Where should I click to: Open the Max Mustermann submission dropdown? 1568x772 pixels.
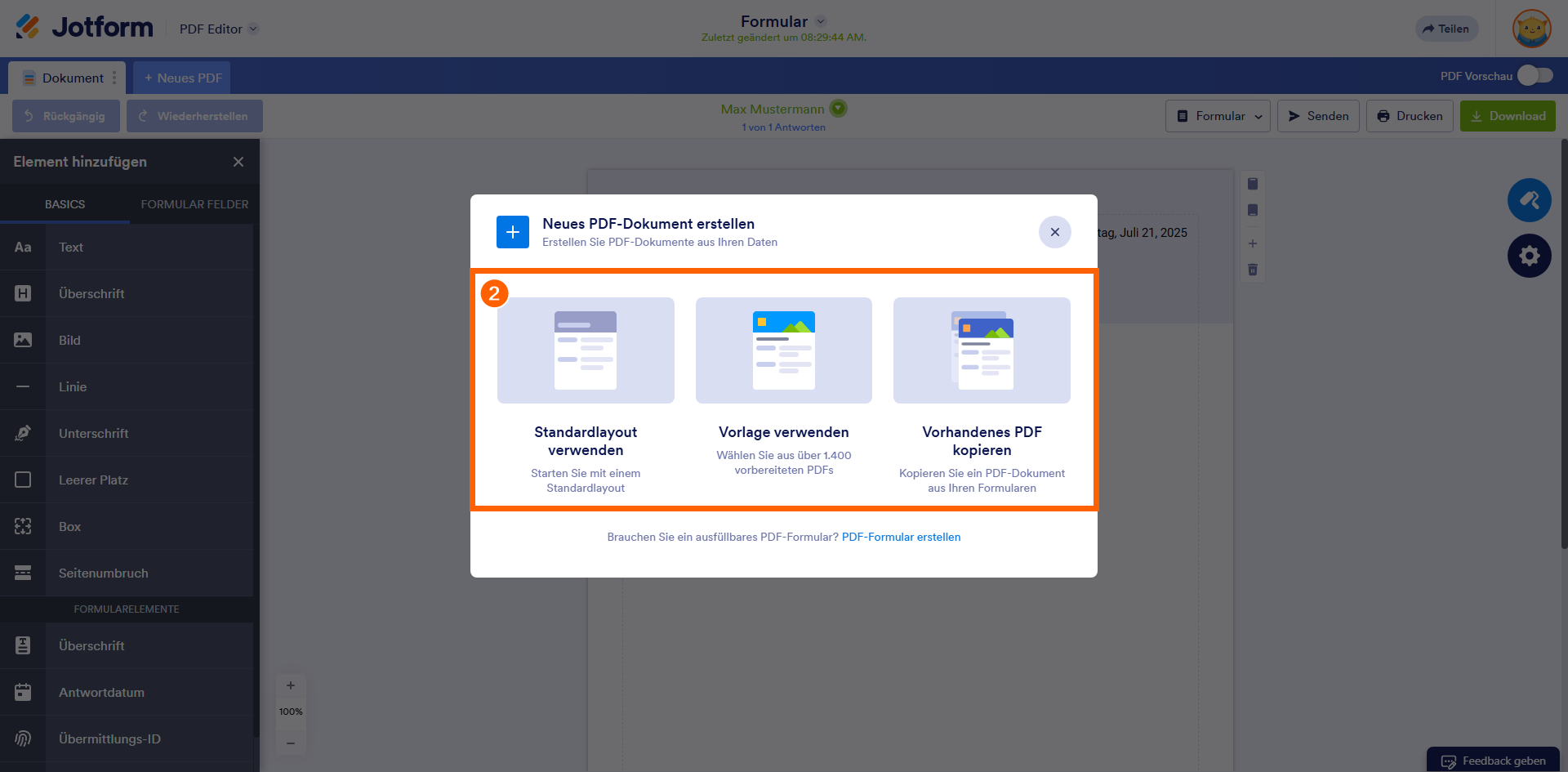[x=839, y=108]
